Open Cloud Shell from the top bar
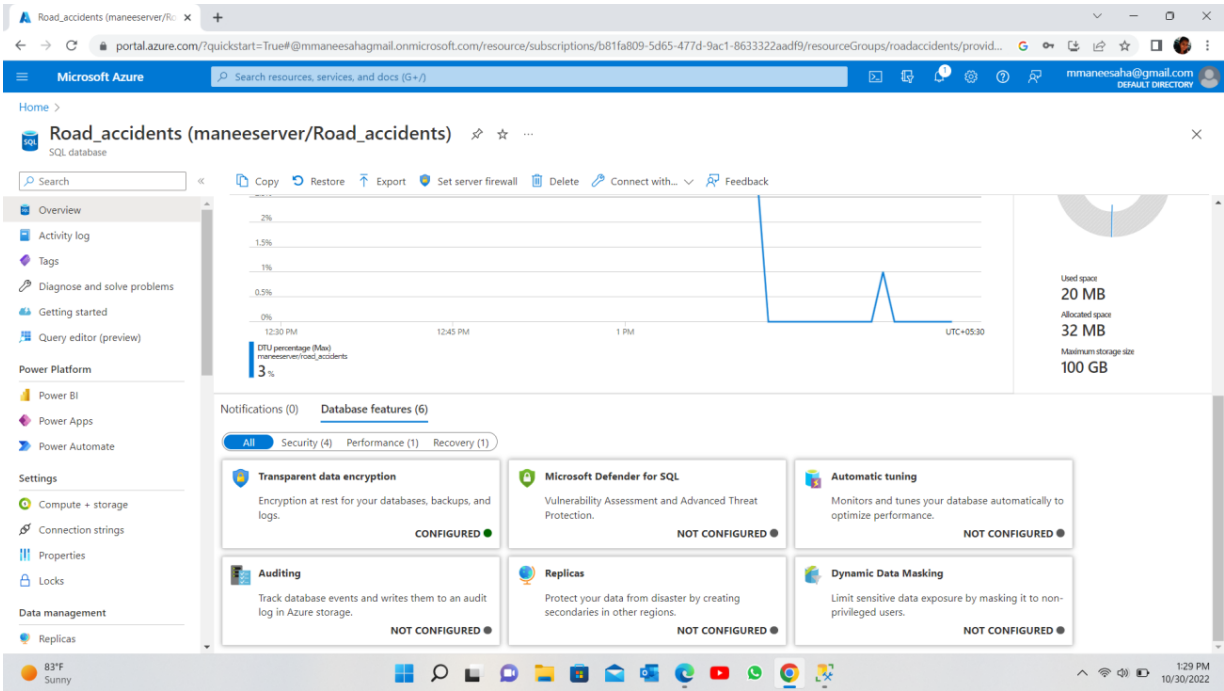The width and height of the screenshot is (1224, 691). 875,77
